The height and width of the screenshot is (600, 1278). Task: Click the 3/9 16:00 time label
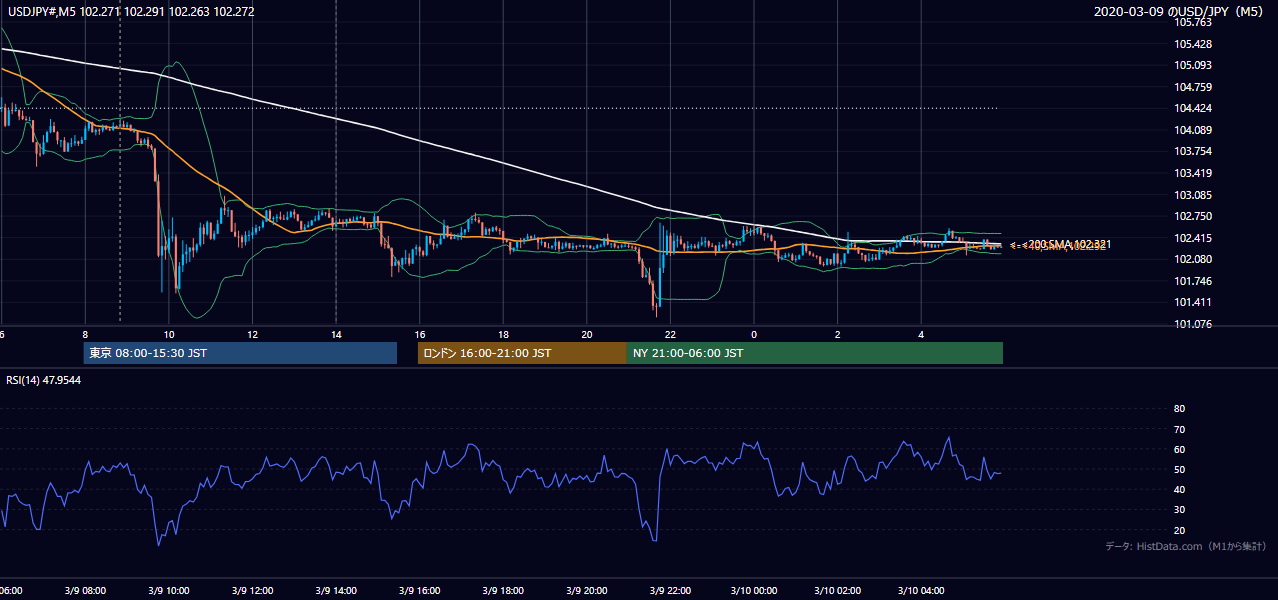[420, 591]
